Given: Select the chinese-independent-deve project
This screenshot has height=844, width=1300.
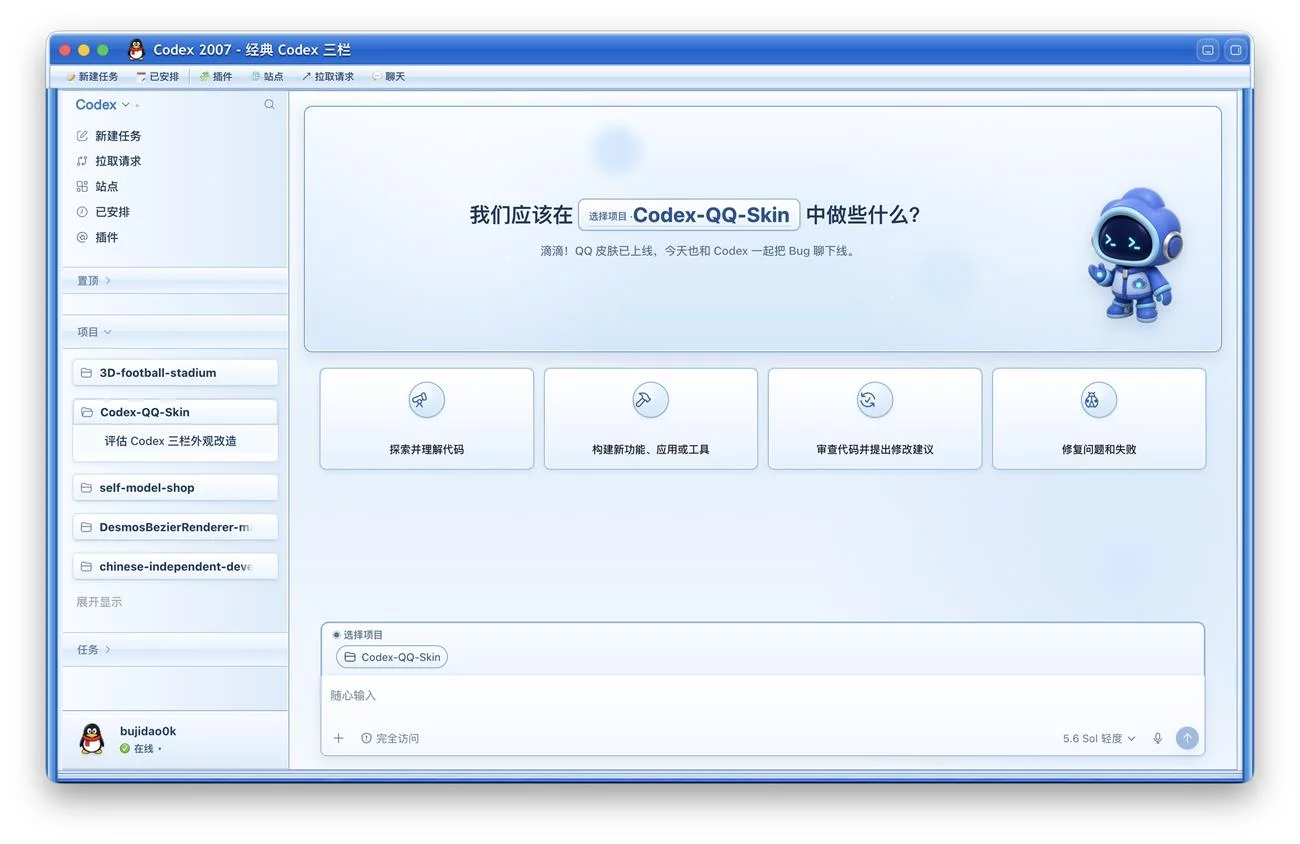Looking at the screenshot, I should [x=175, y=566].
